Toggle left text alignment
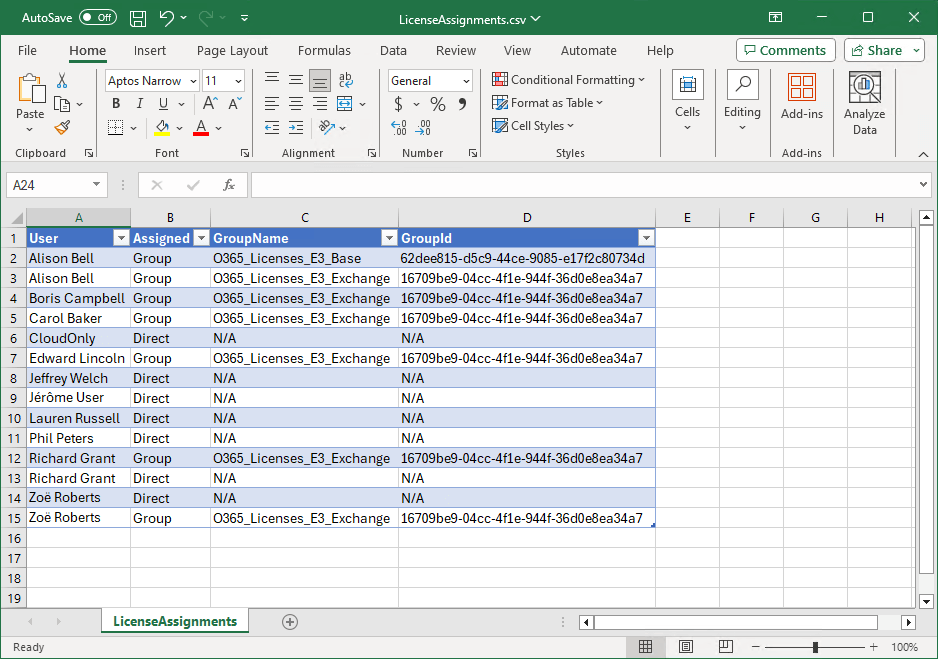 (272, 103)
